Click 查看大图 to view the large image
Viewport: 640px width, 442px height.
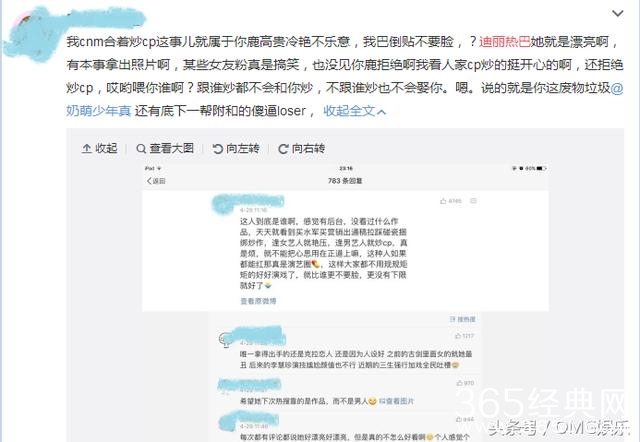point(165,149)
